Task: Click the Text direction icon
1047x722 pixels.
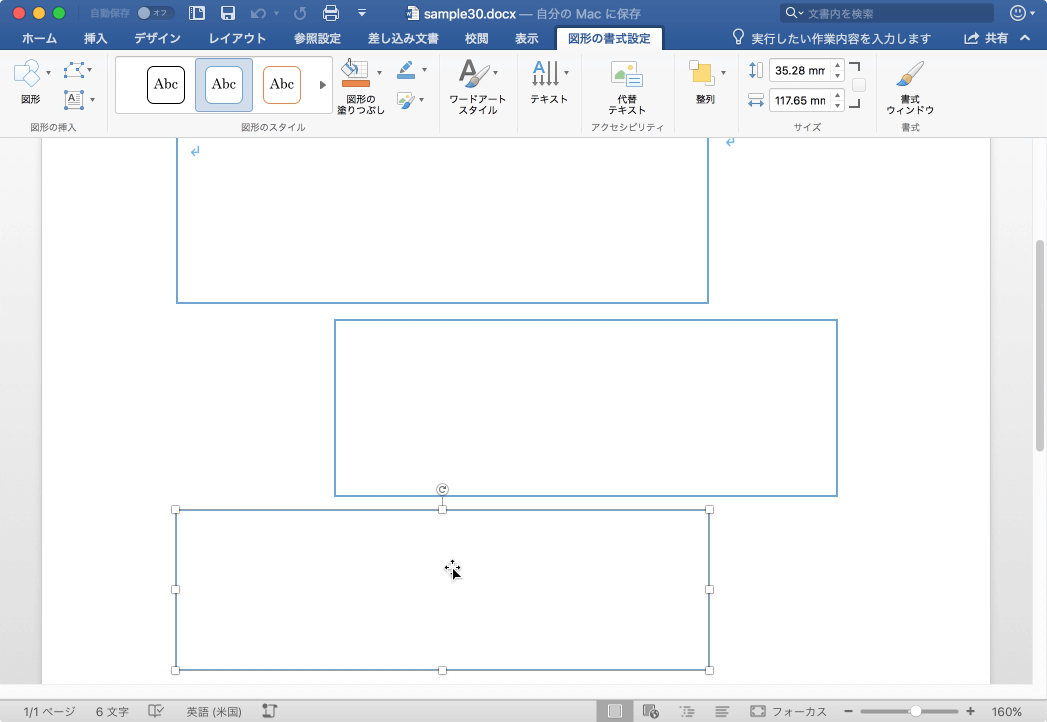Action: click(545, 73)
